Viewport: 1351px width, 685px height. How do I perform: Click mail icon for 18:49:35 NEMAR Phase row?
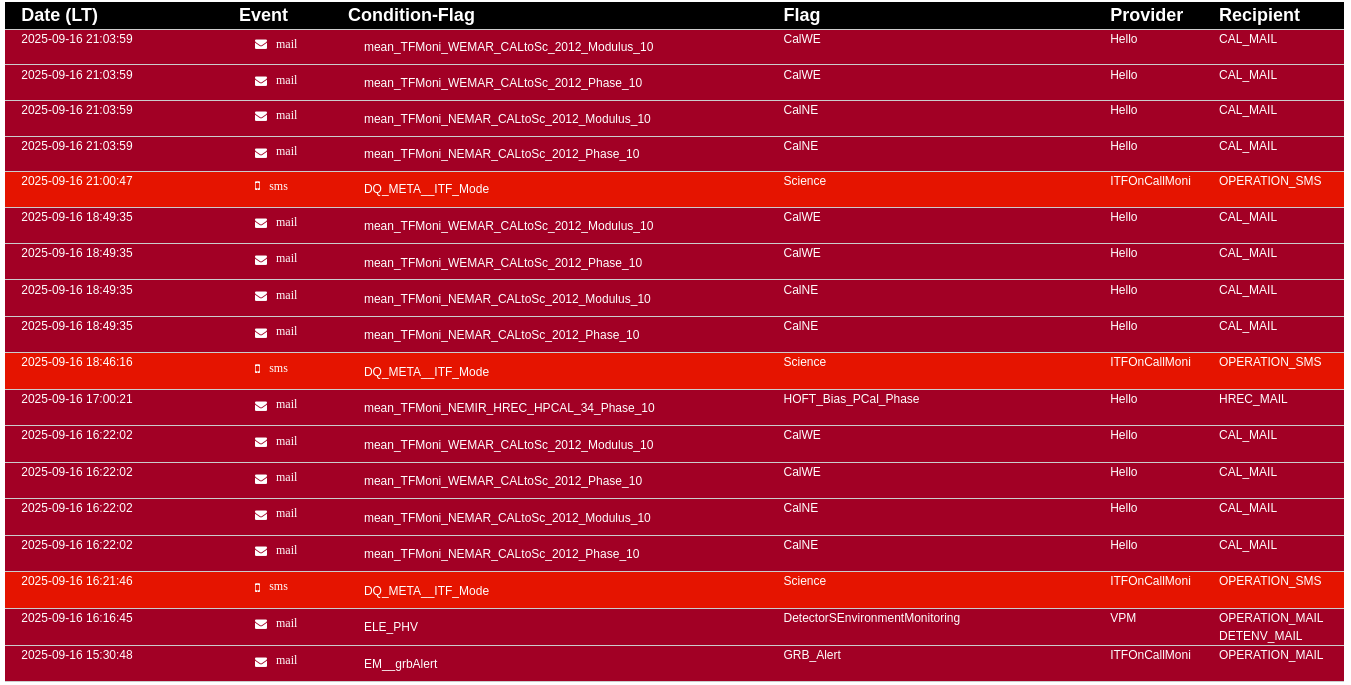click(x=261, y=333)
